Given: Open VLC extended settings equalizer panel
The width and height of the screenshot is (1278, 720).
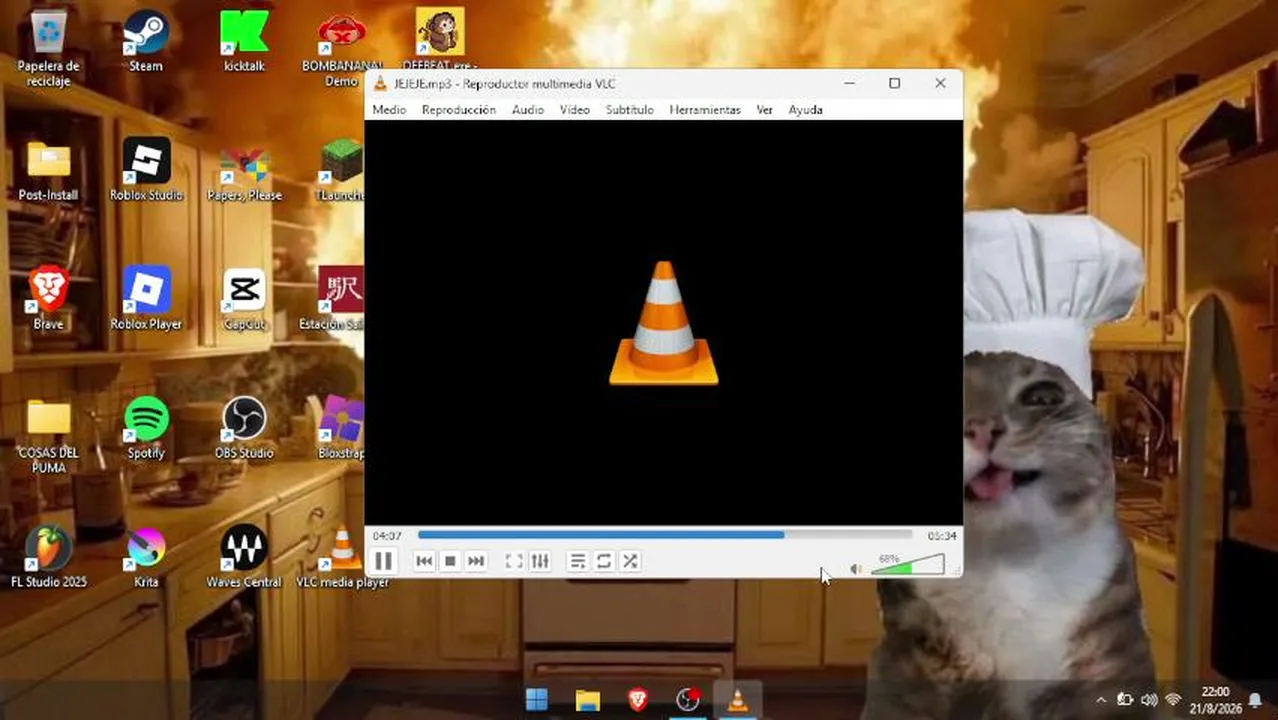Looking at the screenshot, I should pos(540,561).
